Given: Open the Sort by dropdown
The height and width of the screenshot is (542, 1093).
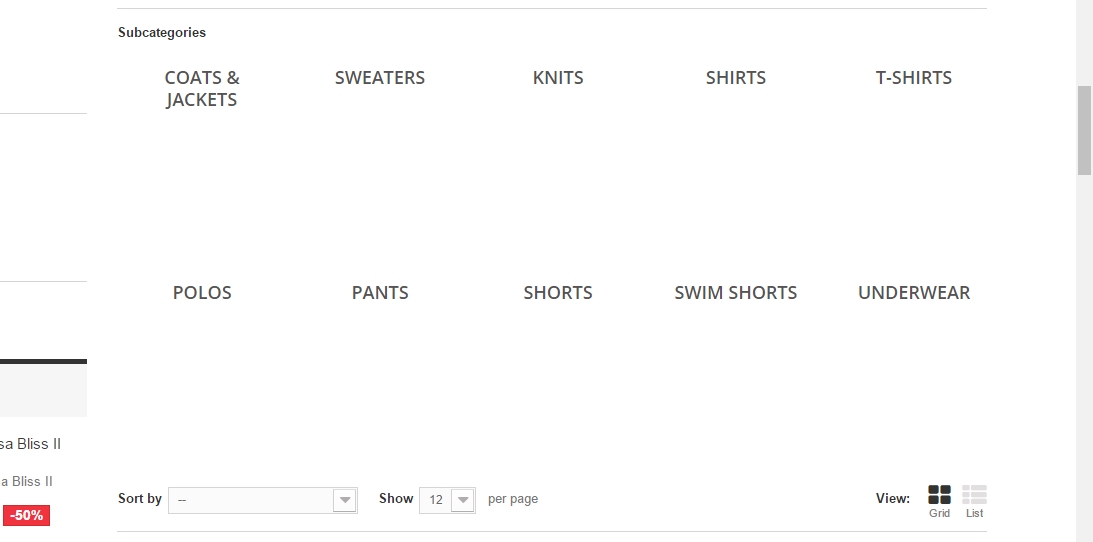Looking at the screenshot, I should coord(263,500).
